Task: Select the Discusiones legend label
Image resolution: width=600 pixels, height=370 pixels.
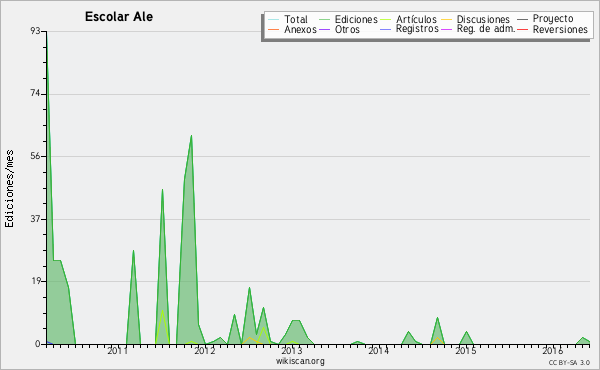Action: point(483,19)
